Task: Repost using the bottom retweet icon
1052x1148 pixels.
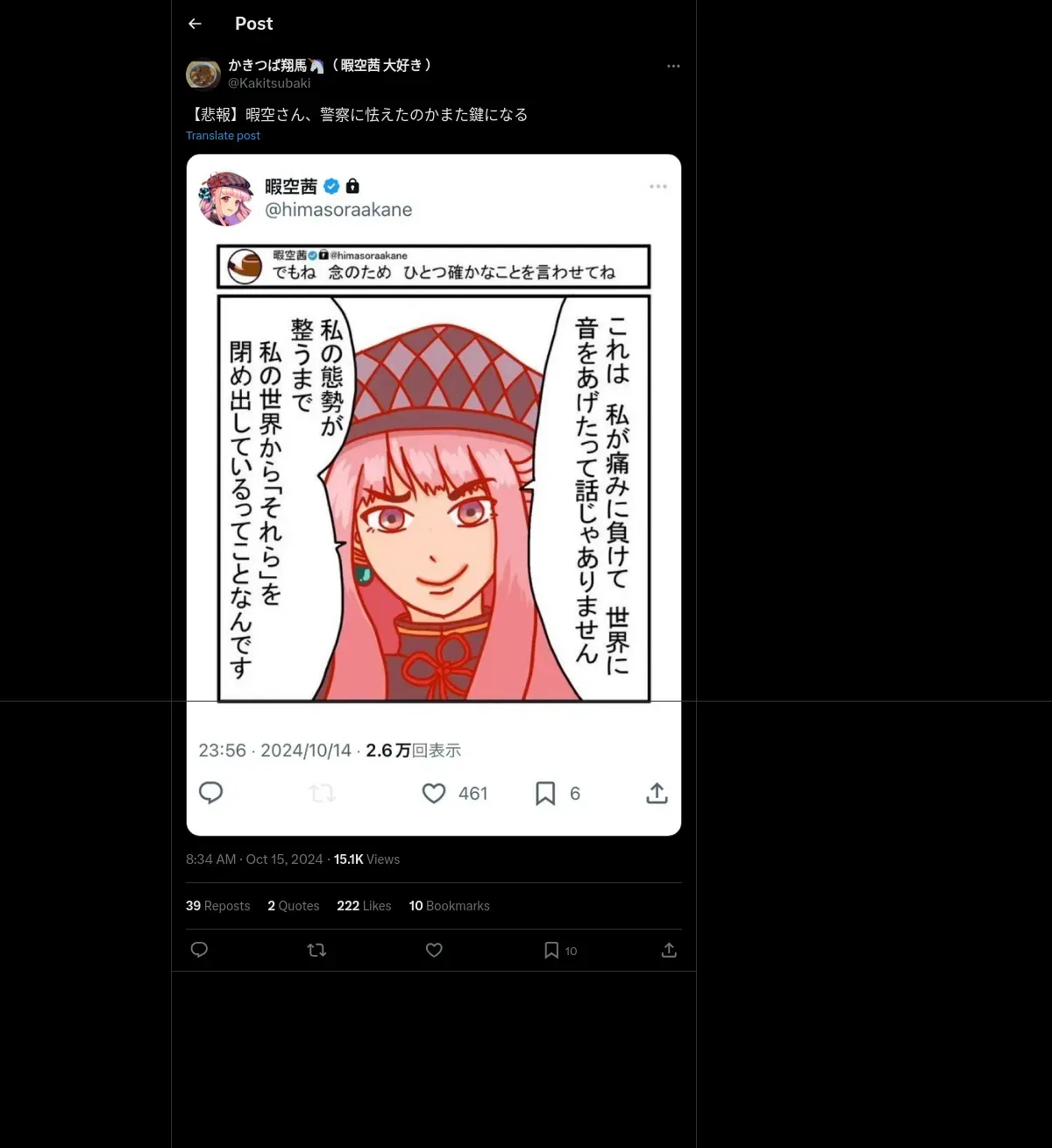Action: (316, 950)
